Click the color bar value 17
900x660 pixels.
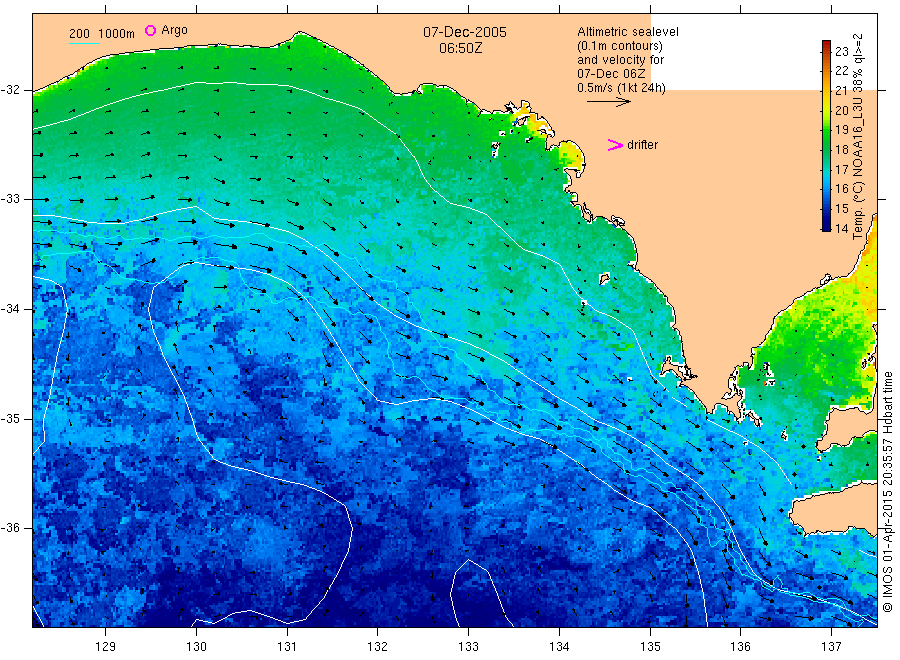pyautogui.click(x=841, y=169)
